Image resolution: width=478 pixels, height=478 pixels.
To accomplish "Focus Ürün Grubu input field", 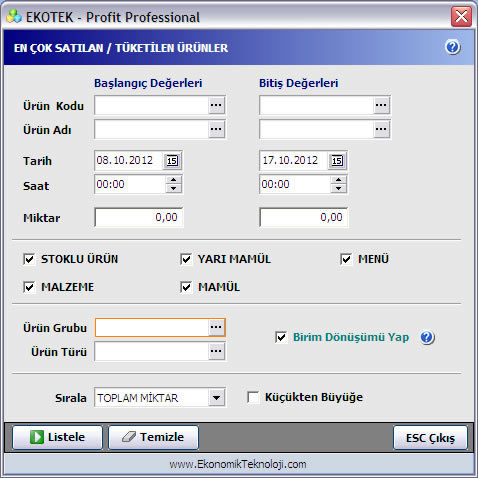I will click(x=152, y=327).
